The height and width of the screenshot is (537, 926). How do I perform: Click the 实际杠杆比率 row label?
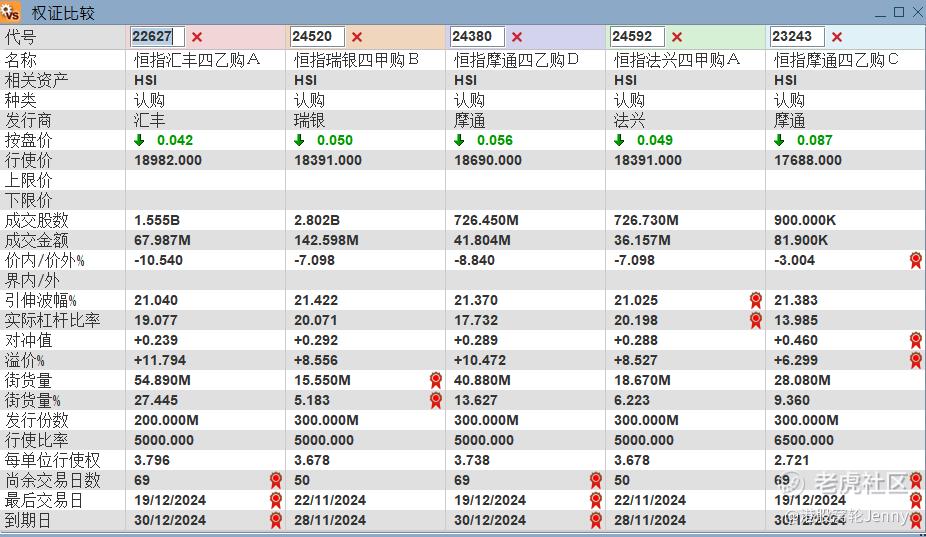coord(53,320)
